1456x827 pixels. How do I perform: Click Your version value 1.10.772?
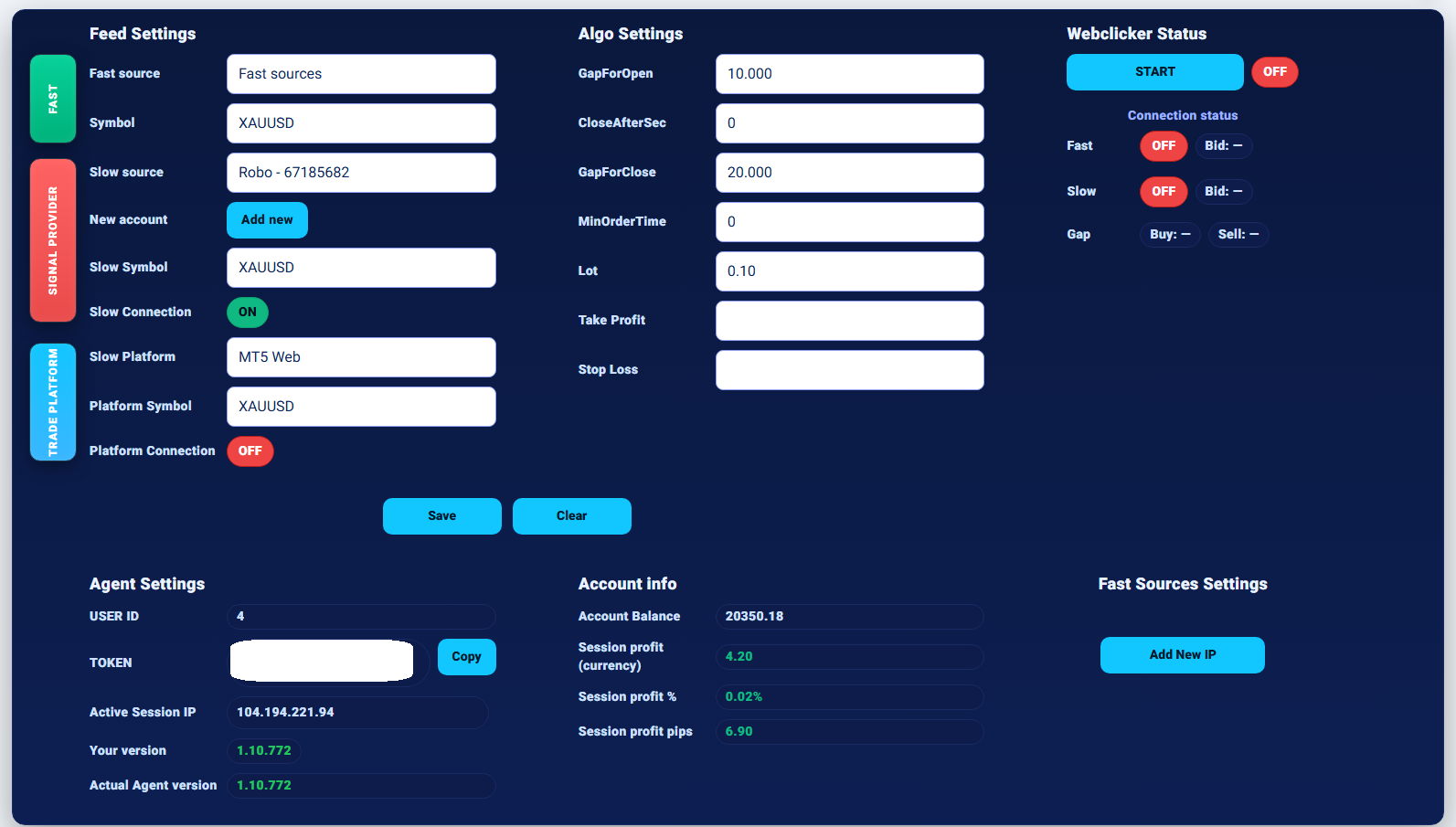tap(264, 751)
